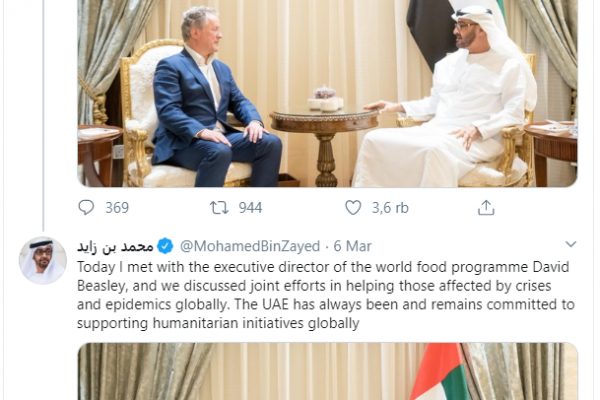Click man in white robe in photo

444,100
